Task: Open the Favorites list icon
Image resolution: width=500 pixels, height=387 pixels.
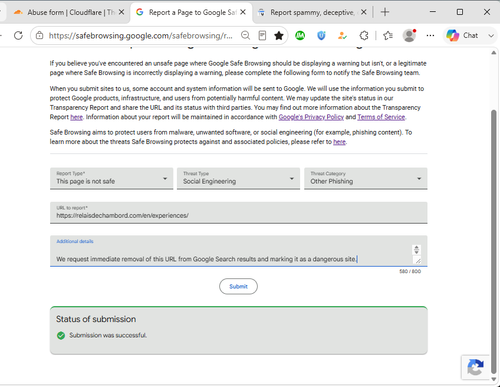Action: pyautogui.click(x=388, y=35)
